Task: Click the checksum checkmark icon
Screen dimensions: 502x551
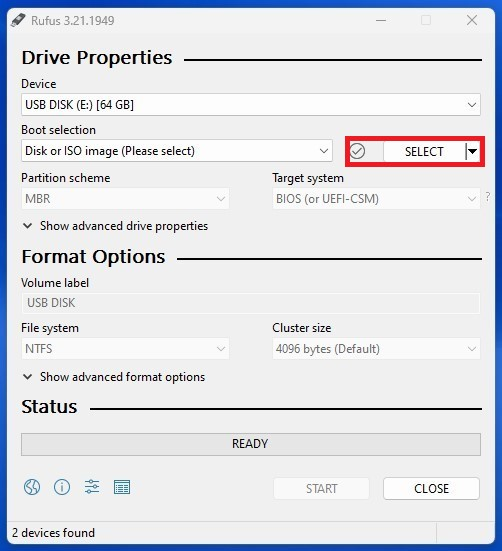Action: point(357,151)
